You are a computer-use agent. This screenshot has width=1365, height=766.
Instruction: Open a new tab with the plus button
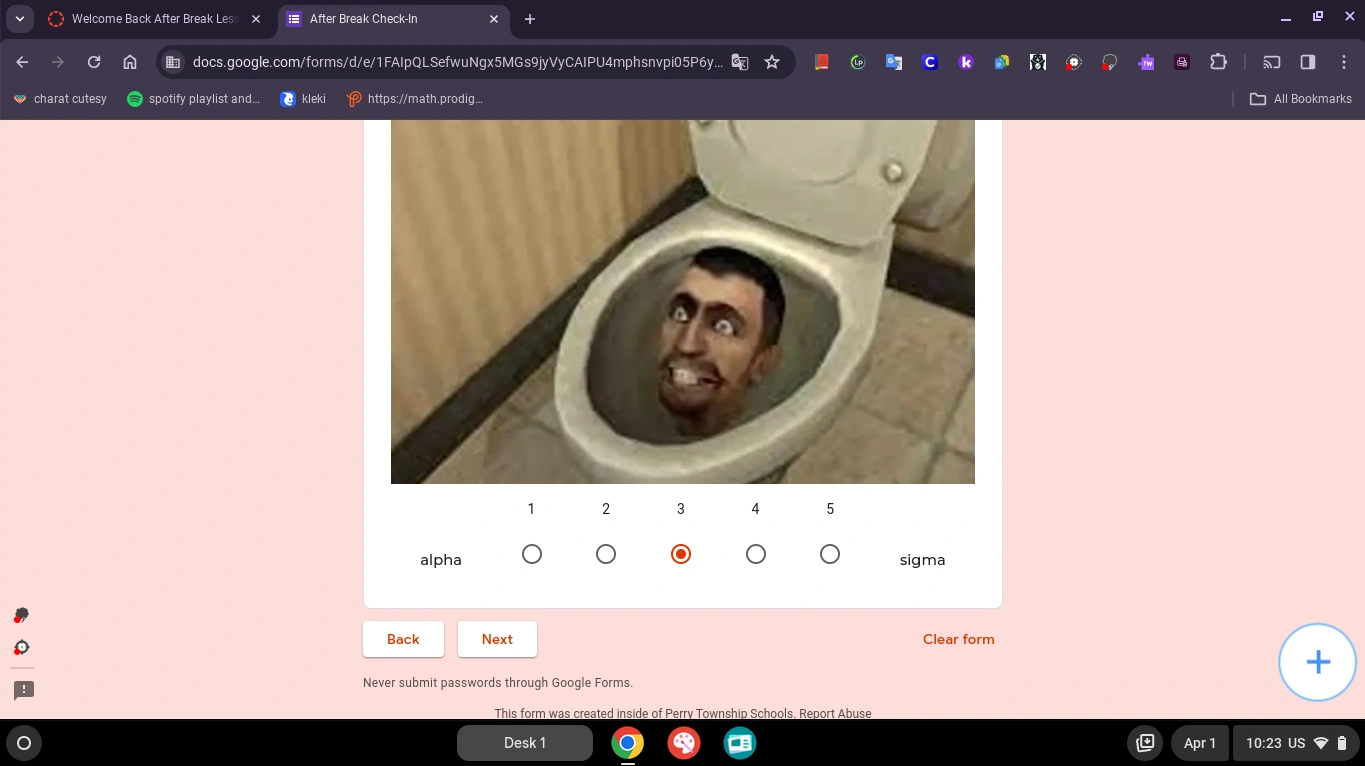530,19
